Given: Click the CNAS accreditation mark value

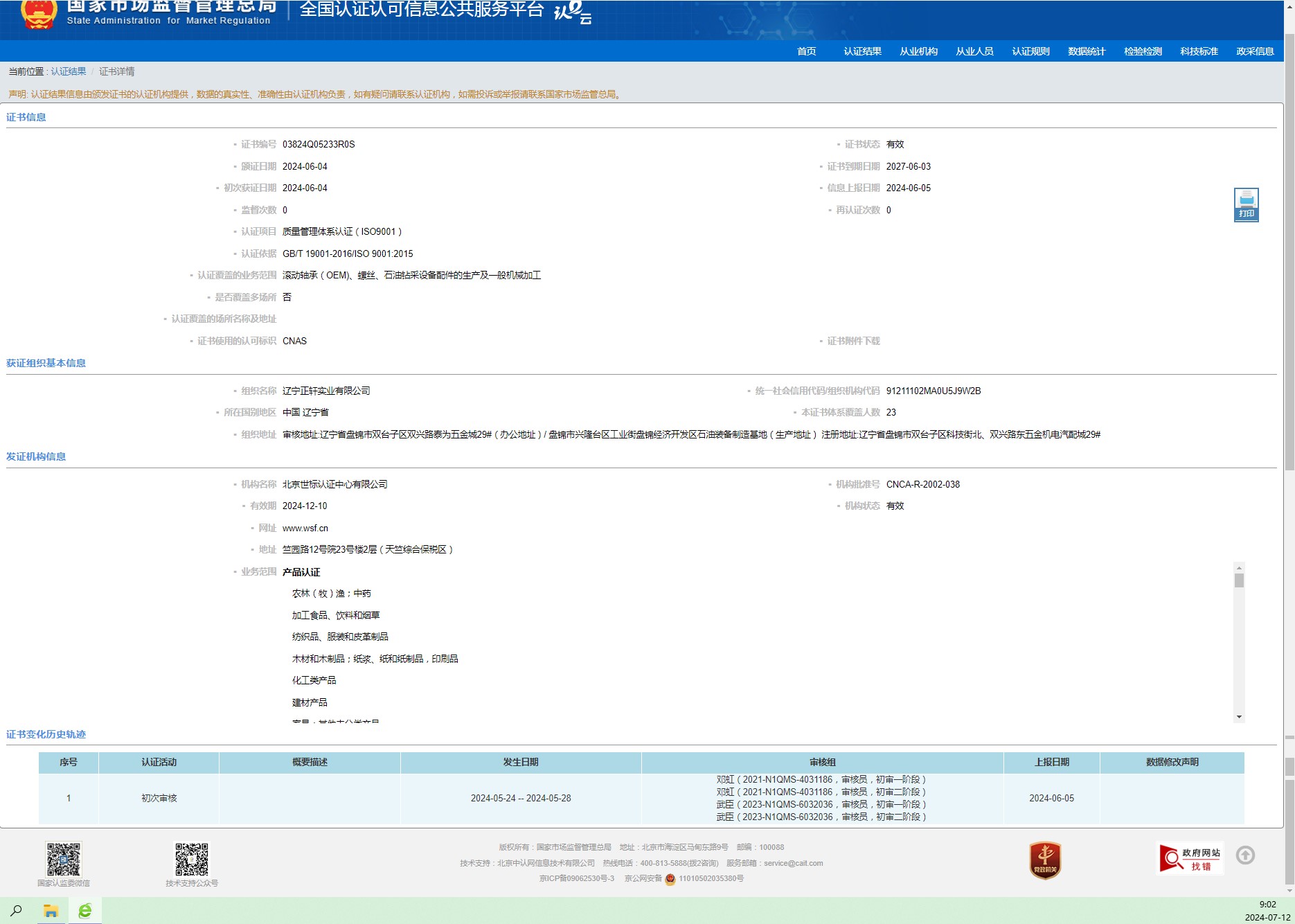Looking at the screenshot, I should coord(294,341).
